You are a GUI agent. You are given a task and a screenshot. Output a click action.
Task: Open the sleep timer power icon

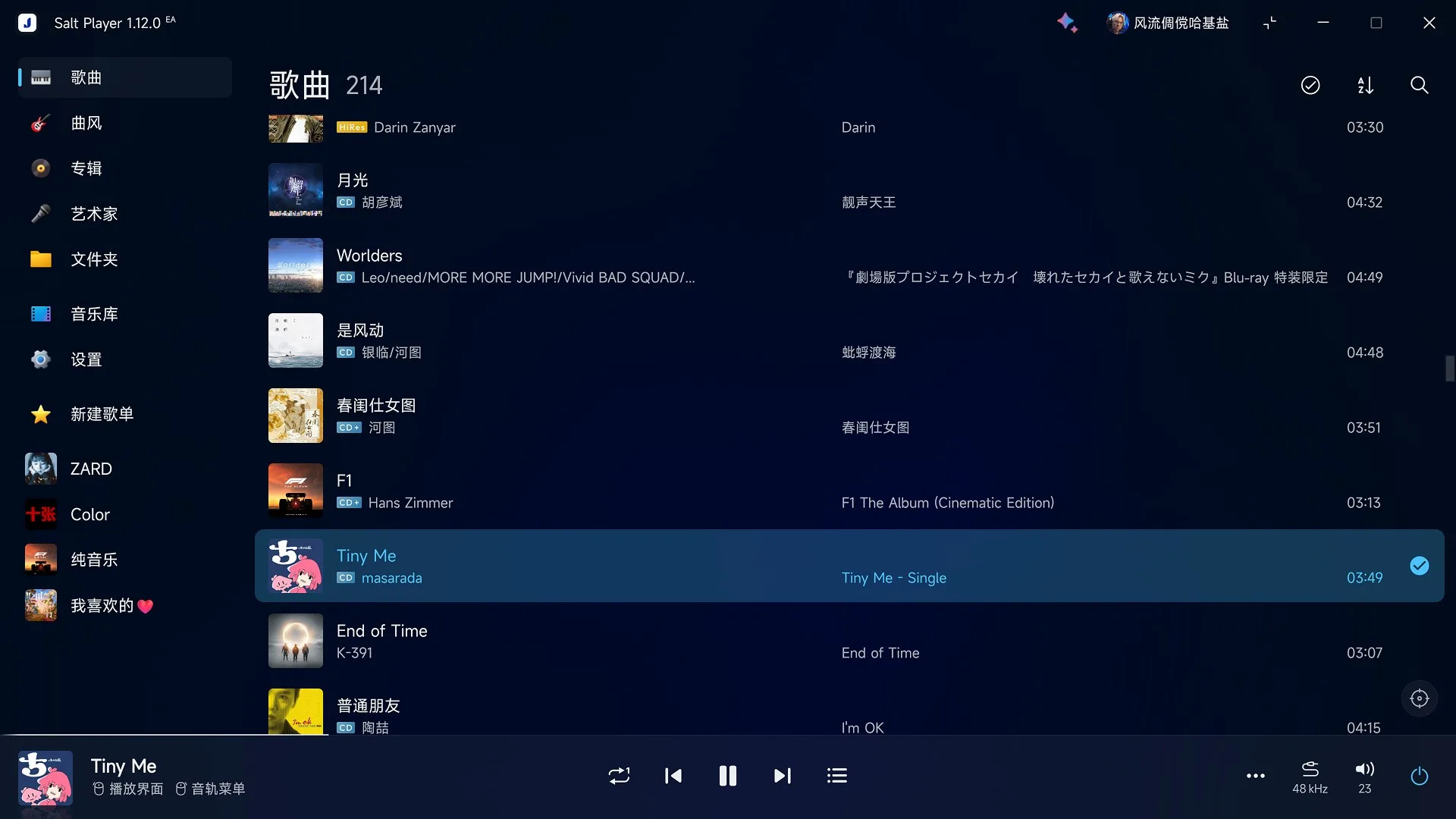point(1419,776)
